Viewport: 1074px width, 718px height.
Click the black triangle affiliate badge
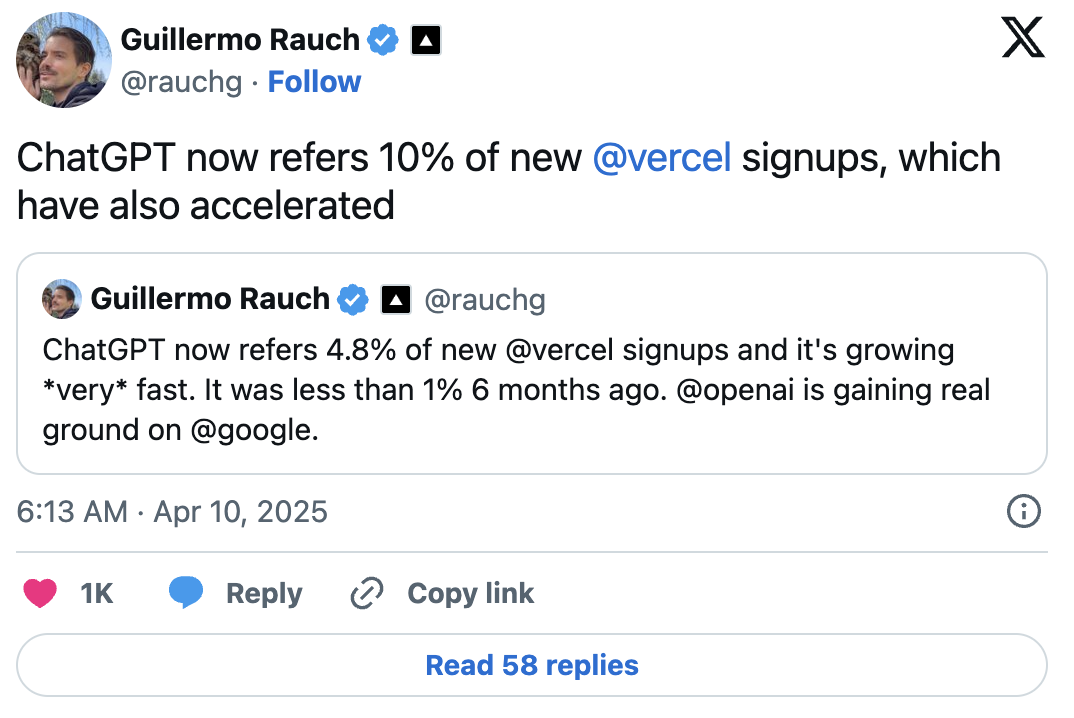point(424,40)
